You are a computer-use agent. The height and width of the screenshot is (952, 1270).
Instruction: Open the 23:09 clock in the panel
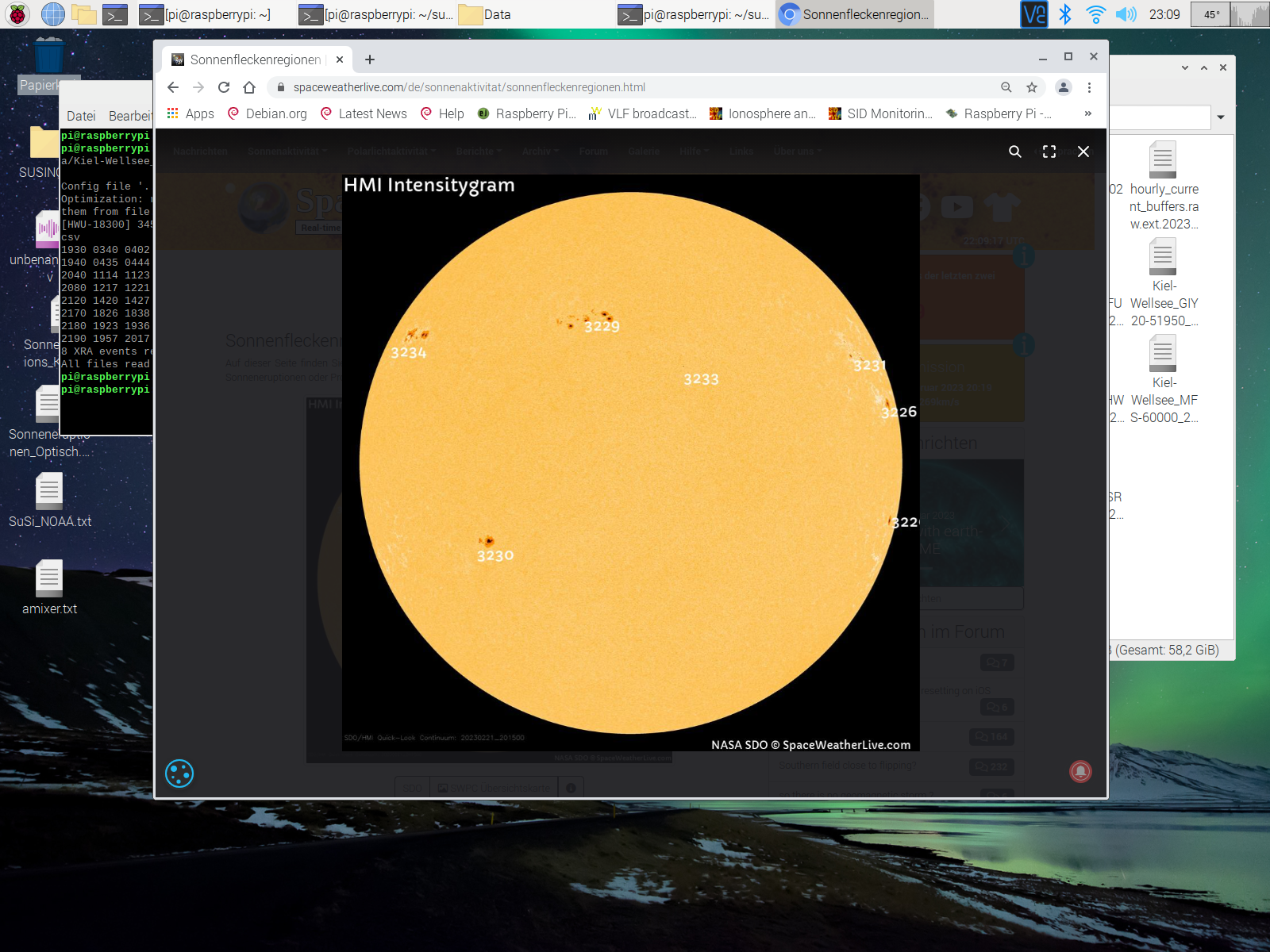[x=1164, y=14]
